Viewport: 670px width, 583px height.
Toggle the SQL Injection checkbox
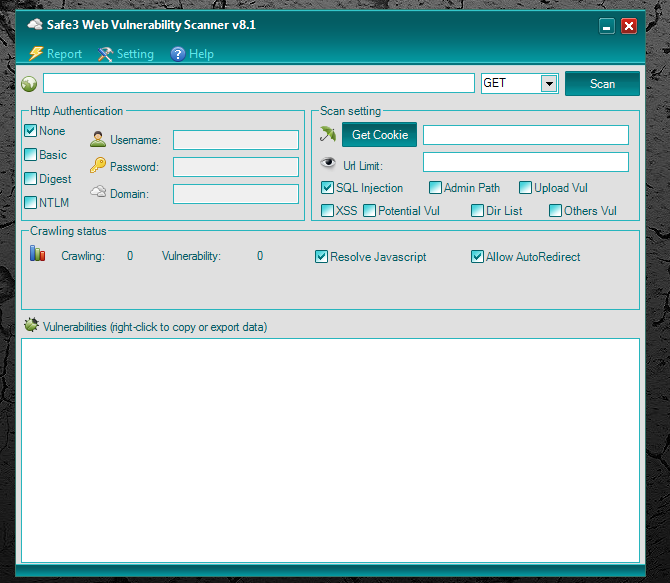(327, 188)
